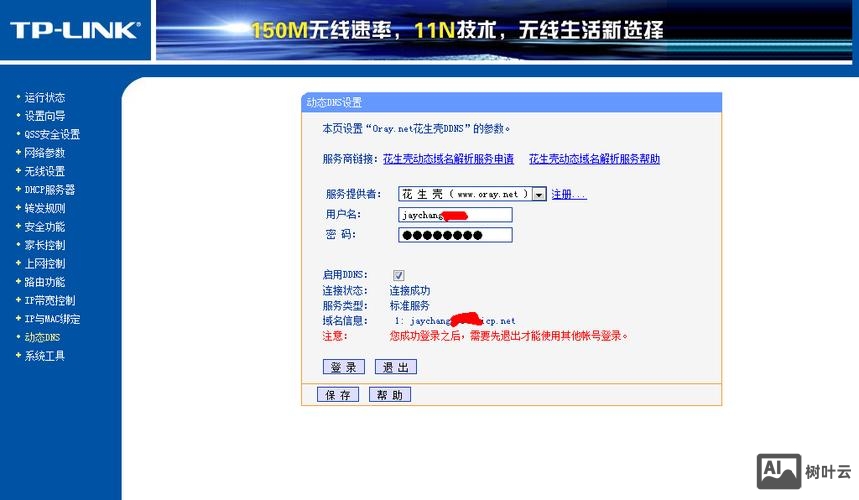This screenshot has height=500, width=859.
Task: Open the 服务提供者 dropdown
Action: tap(472, 194)
